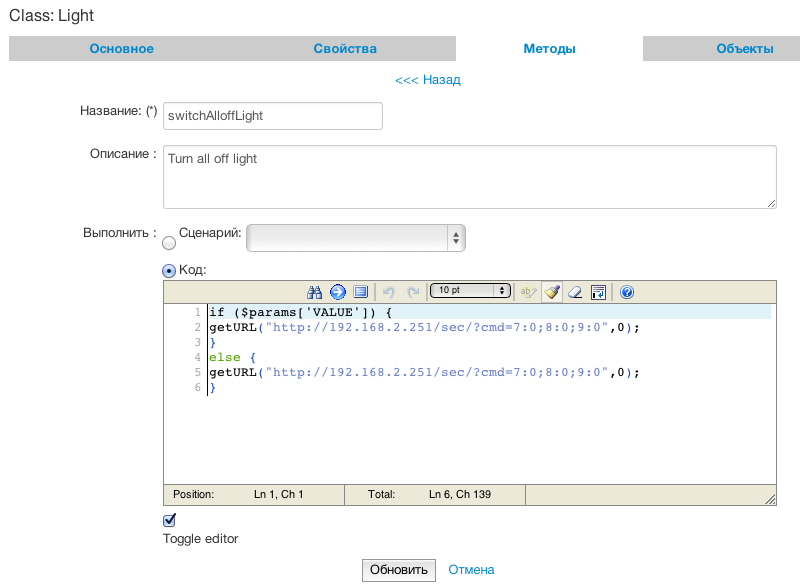Open the 10 pt font size dropdown

point(470,291)
